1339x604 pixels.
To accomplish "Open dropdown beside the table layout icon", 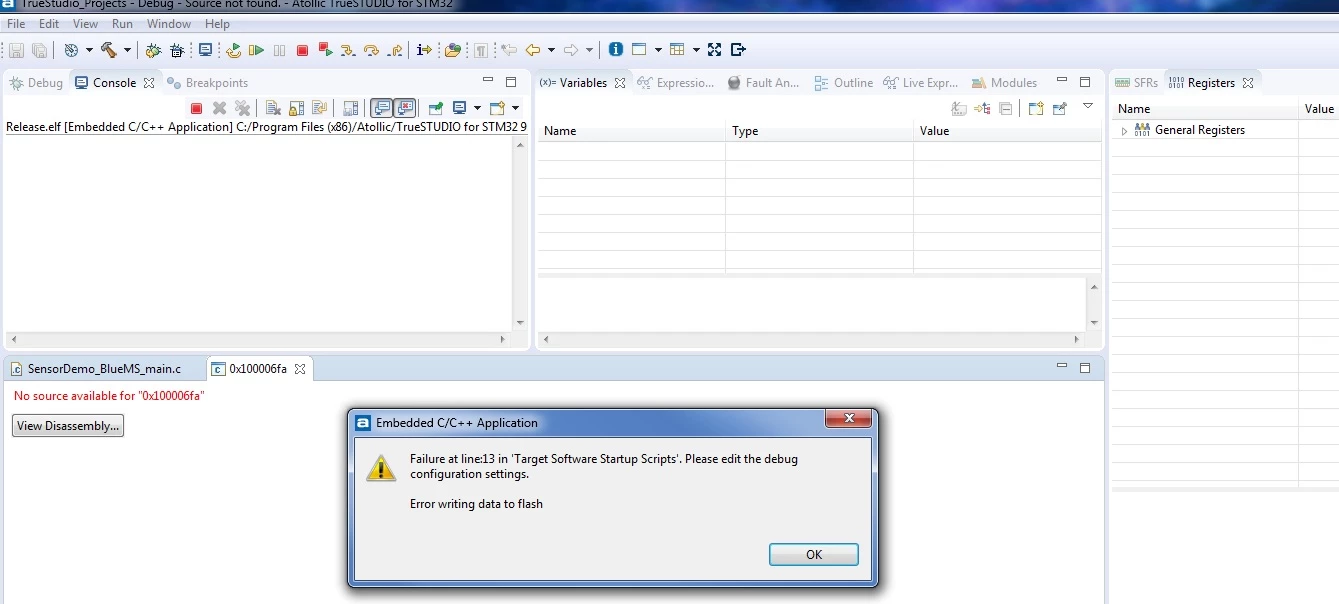I will click(696, 50).
